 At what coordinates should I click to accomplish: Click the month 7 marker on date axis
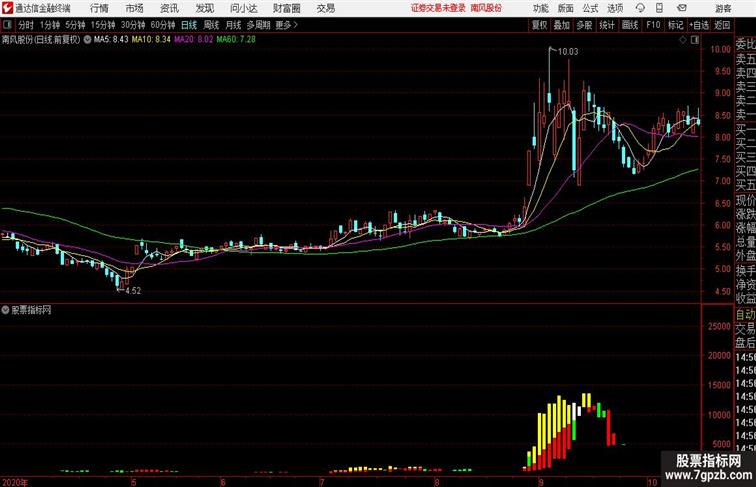[x=322, y=482]
